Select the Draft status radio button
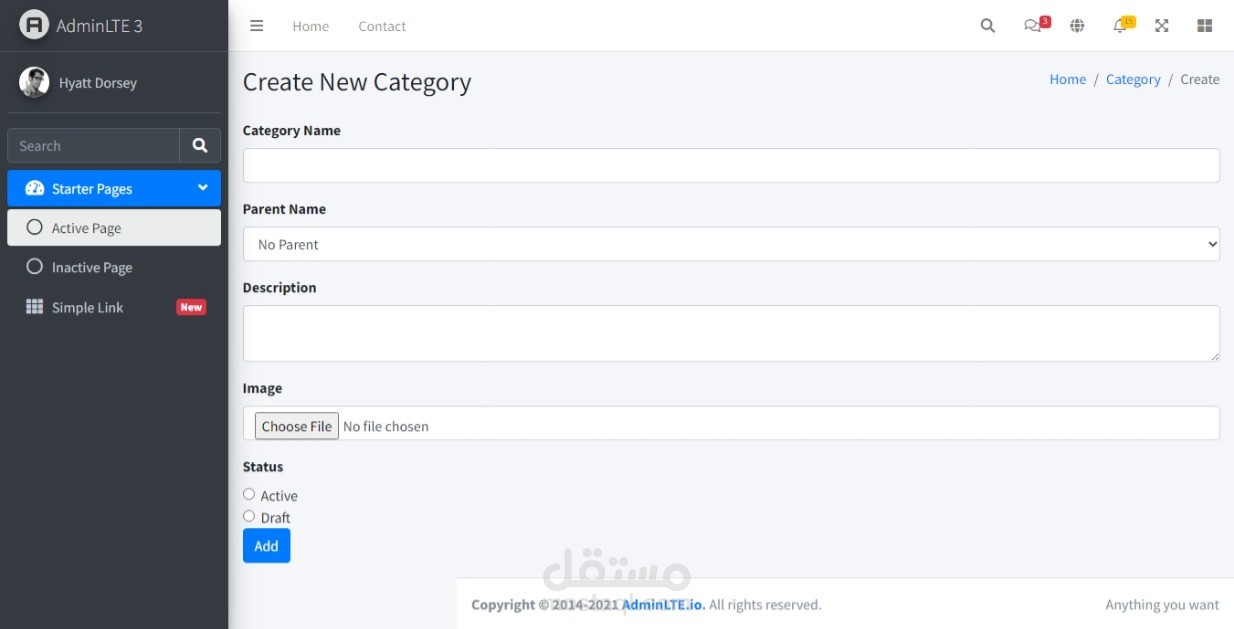 (x=249, y=516)
